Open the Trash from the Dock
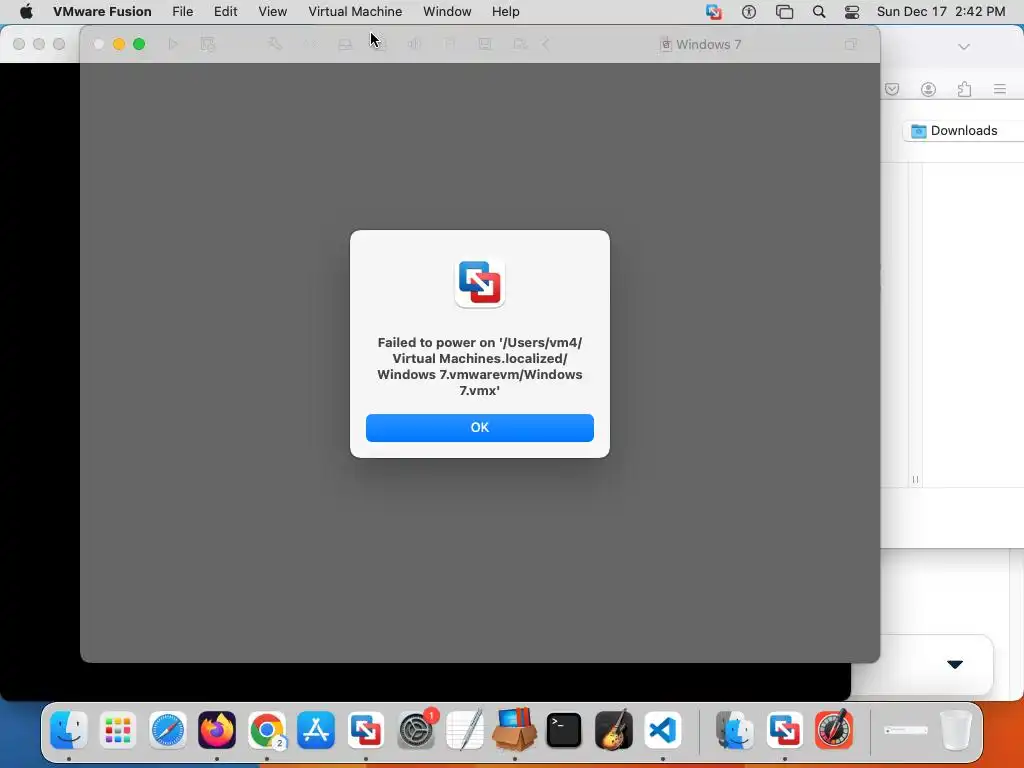 tap(955, 729)
